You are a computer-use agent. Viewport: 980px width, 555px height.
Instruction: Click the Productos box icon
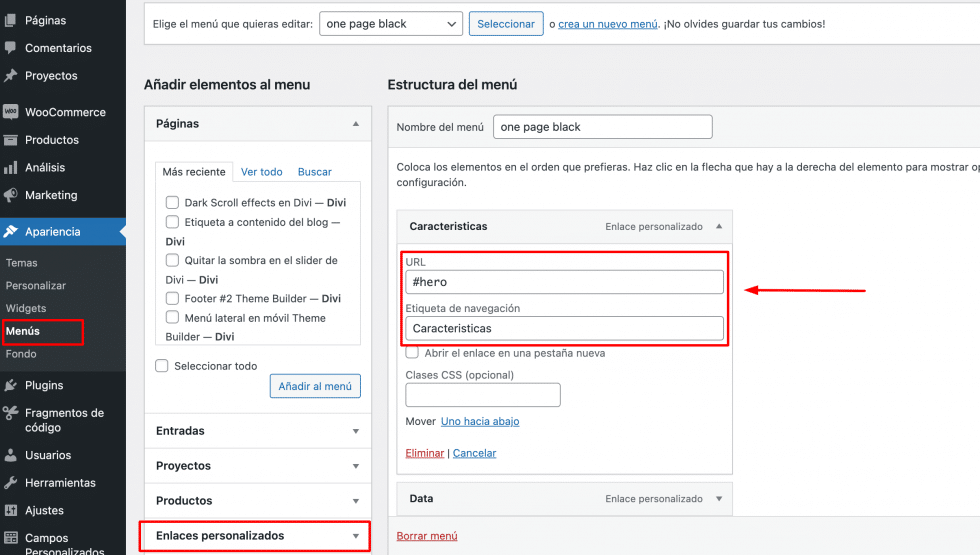click(x=11, y=140)
